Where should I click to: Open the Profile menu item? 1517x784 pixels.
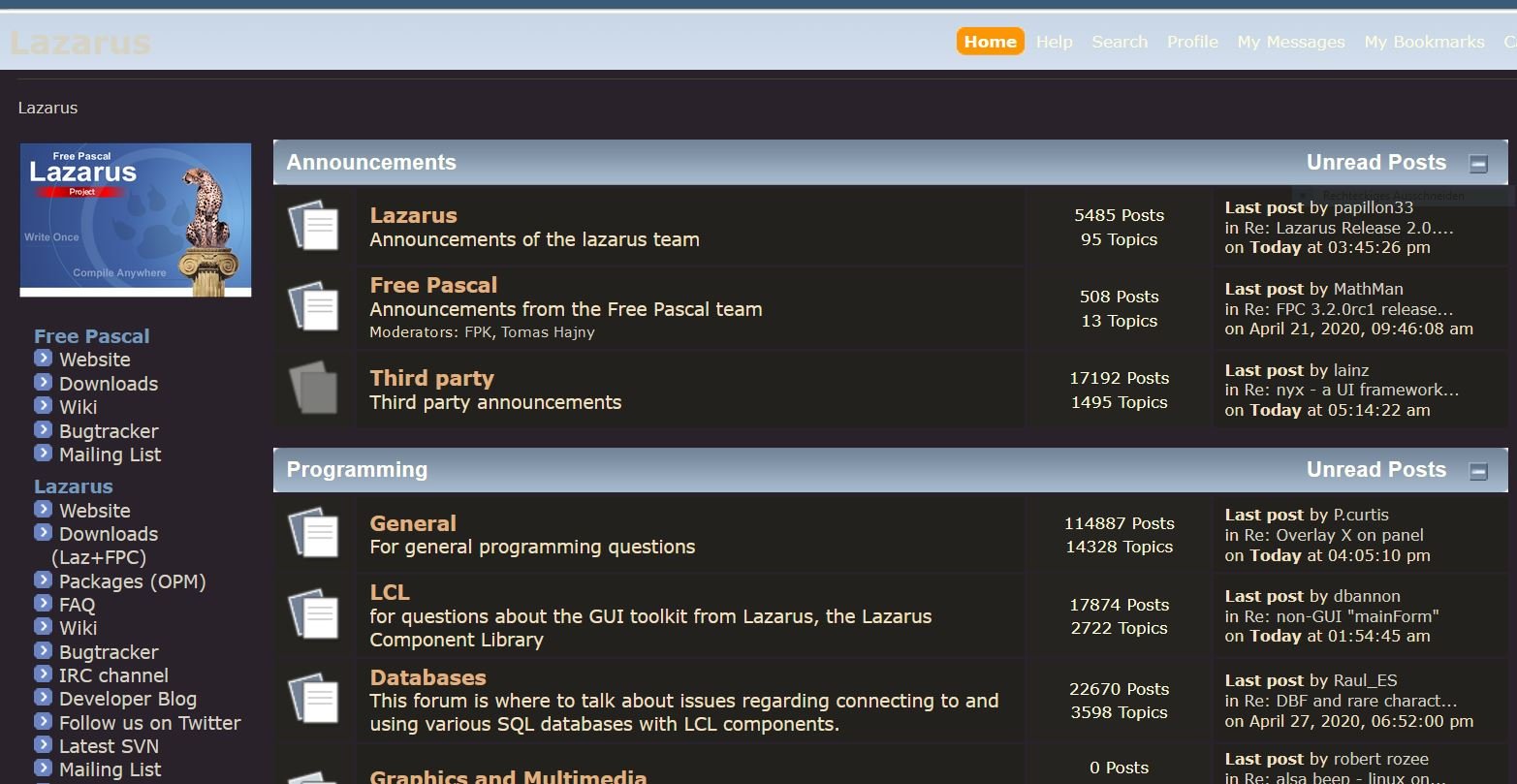pyautogui.click(x=1192, y=42)
